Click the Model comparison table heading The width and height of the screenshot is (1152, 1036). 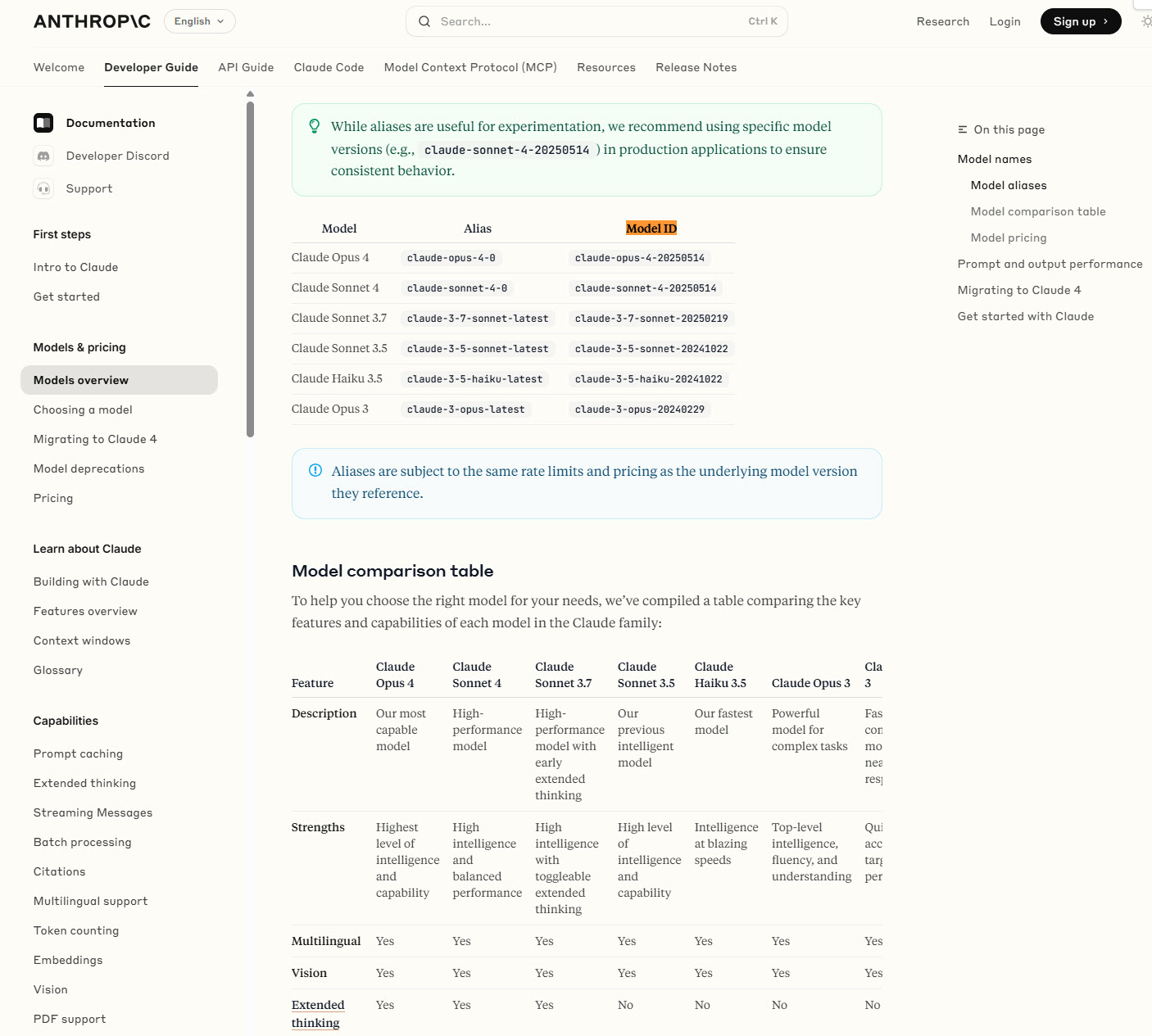(392, 571)
